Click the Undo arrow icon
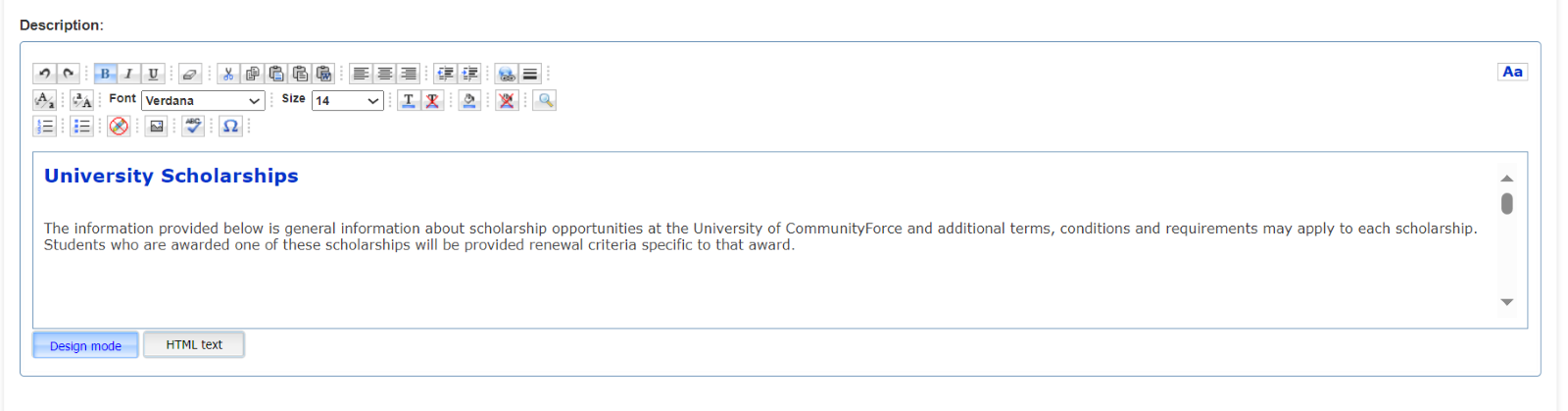This screenshot has height=411, width=1568. point(44,74)
